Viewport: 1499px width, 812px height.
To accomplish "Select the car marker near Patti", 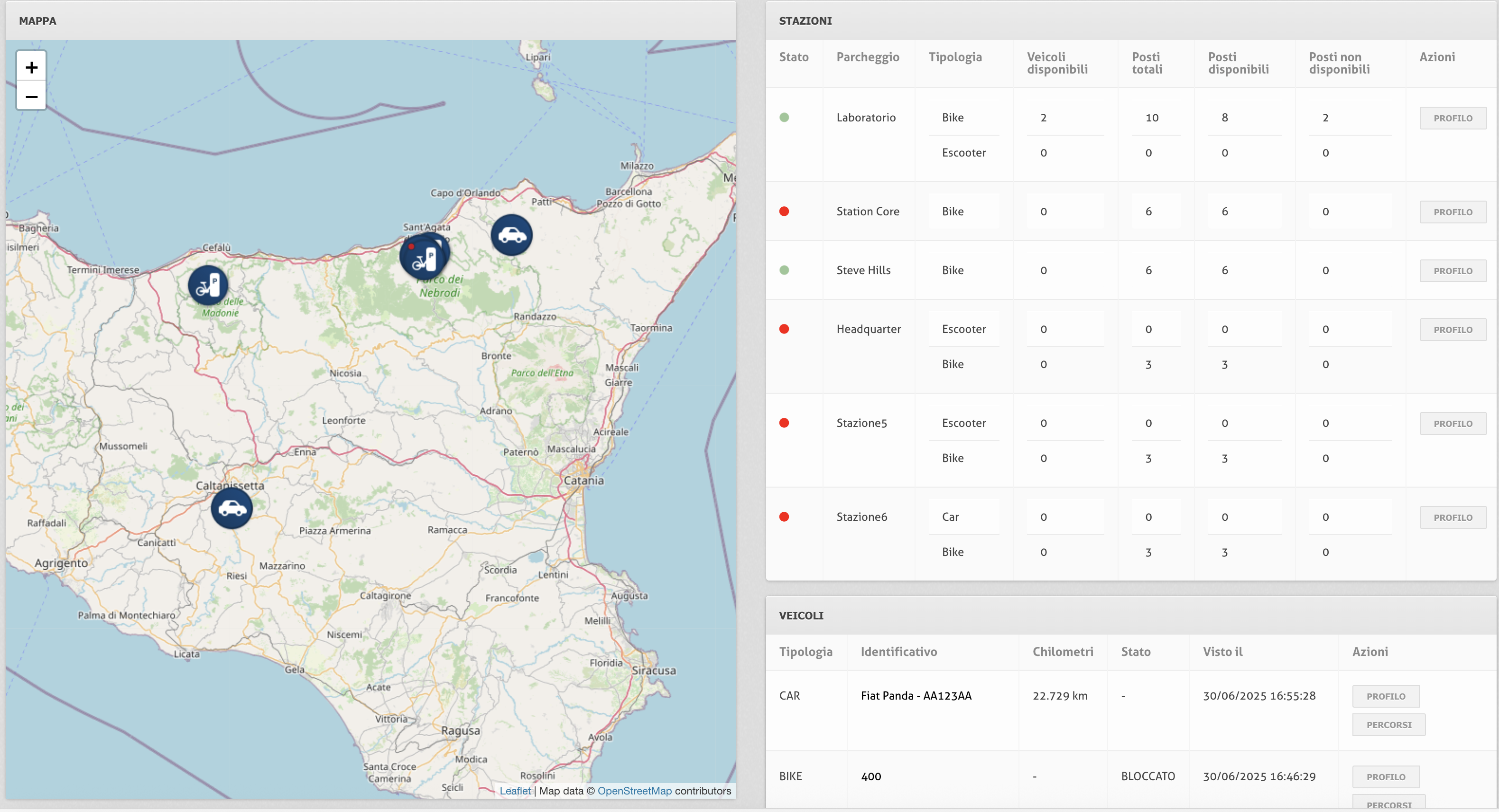I will (x=511, y=236).
